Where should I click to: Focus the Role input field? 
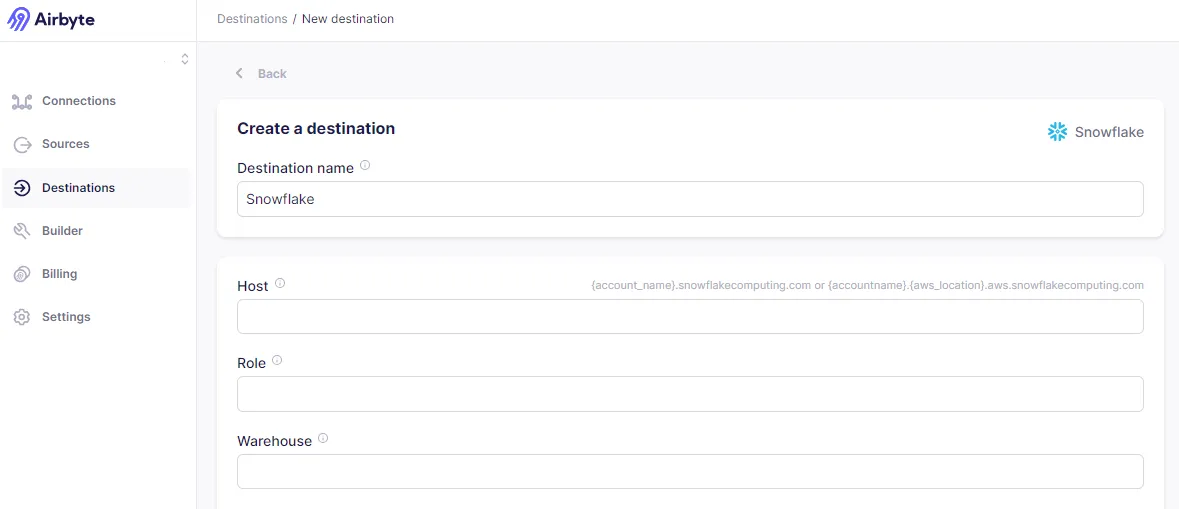pyautogui.click(x=690, y=394)
